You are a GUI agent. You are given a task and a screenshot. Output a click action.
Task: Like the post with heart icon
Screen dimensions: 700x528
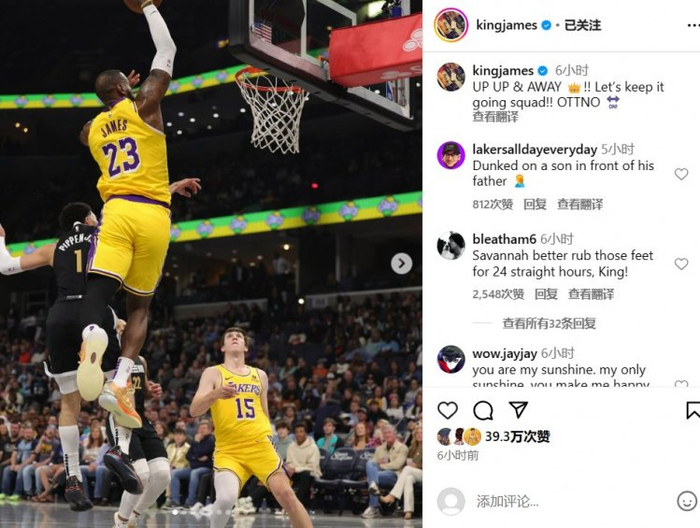tap(447, 410)
